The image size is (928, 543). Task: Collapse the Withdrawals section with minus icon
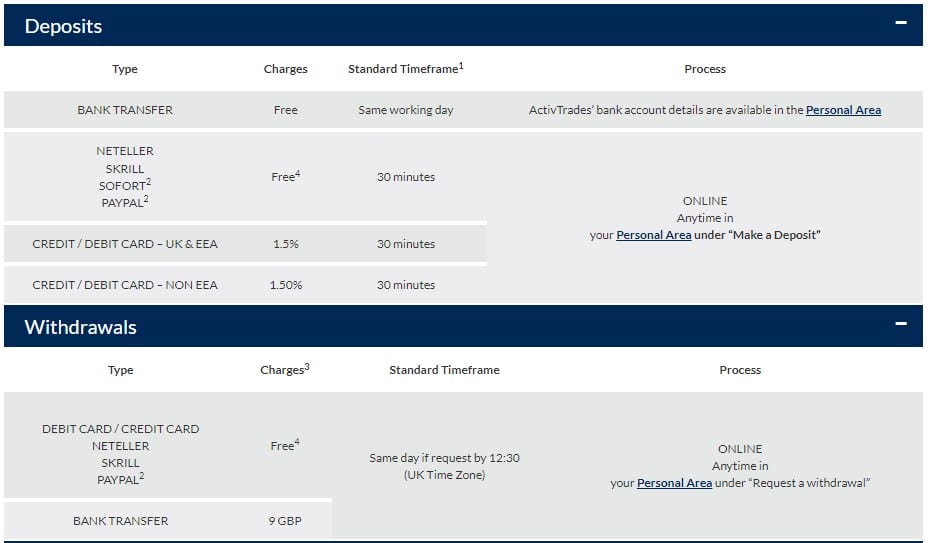[901, 324]
